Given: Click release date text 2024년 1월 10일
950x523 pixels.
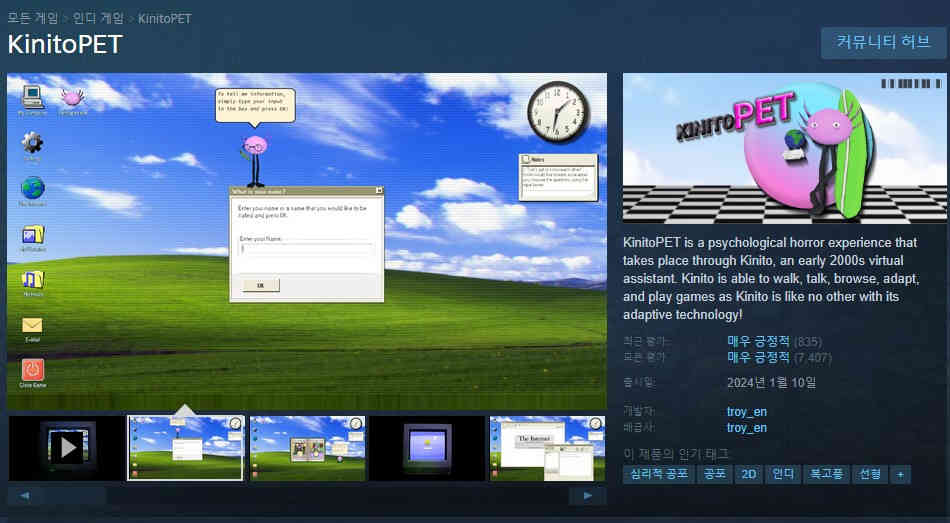Looking at the screenshot, I should pyautogui.click(x=771, y=382).
